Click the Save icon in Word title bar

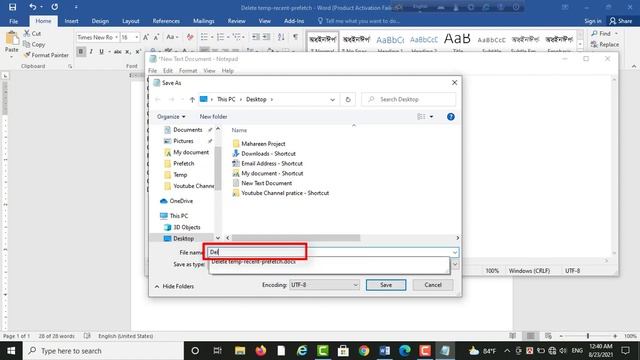[12, 7]
